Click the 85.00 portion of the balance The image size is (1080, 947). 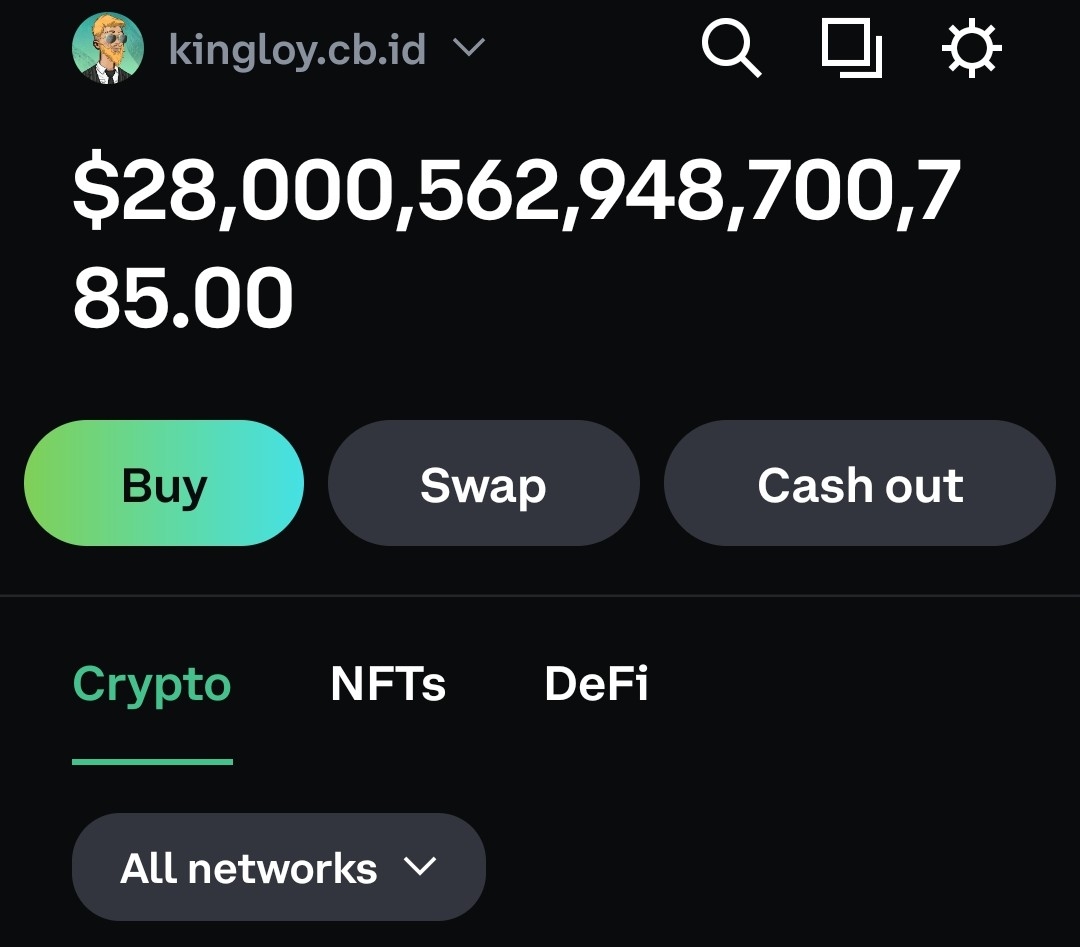(183, 298)
